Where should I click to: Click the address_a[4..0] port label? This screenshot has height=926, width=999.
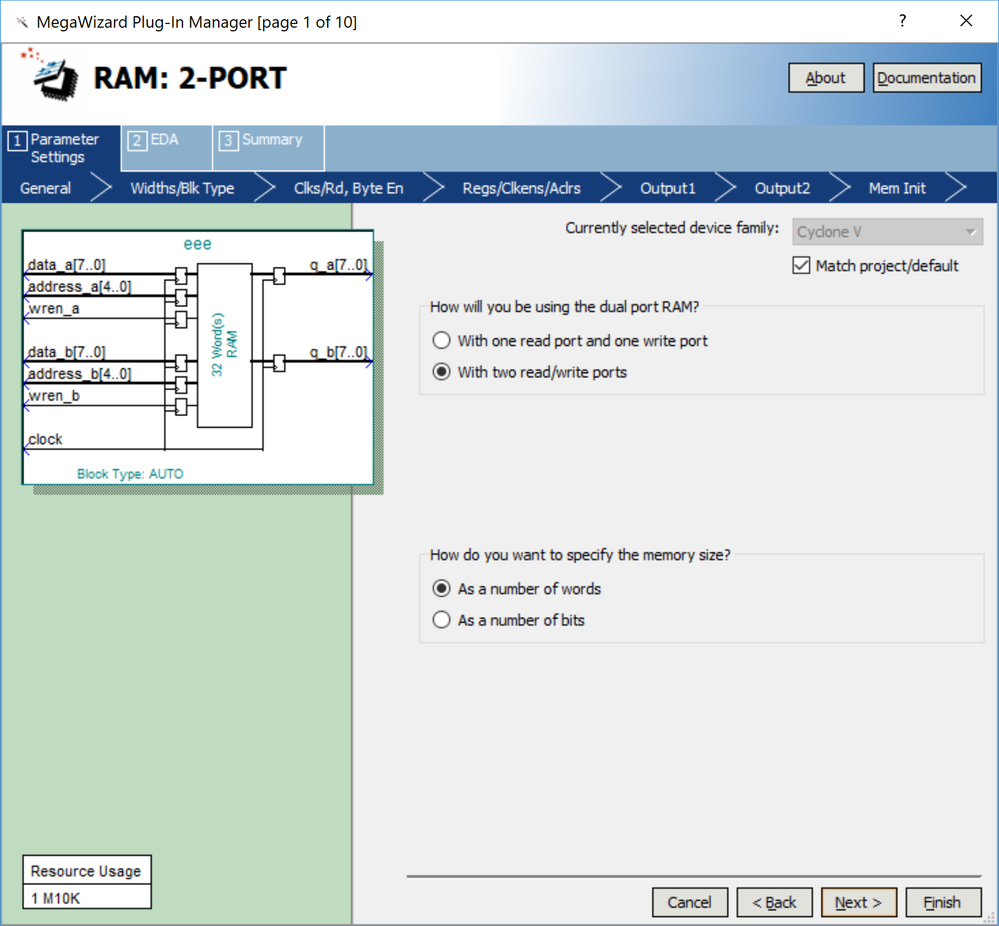point(79,286)
